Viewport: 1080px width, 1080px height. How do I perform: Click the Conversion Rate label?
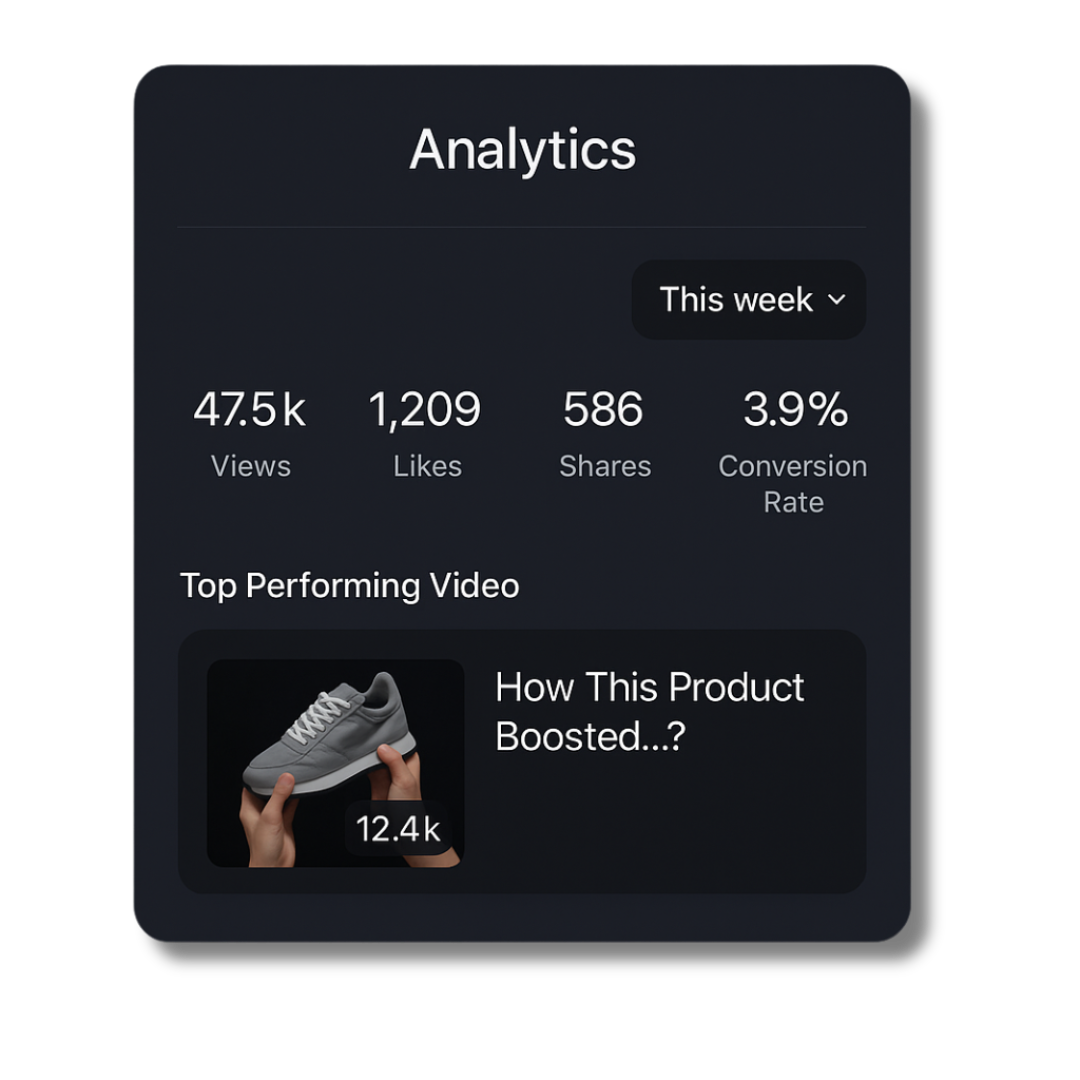(793, 484)
